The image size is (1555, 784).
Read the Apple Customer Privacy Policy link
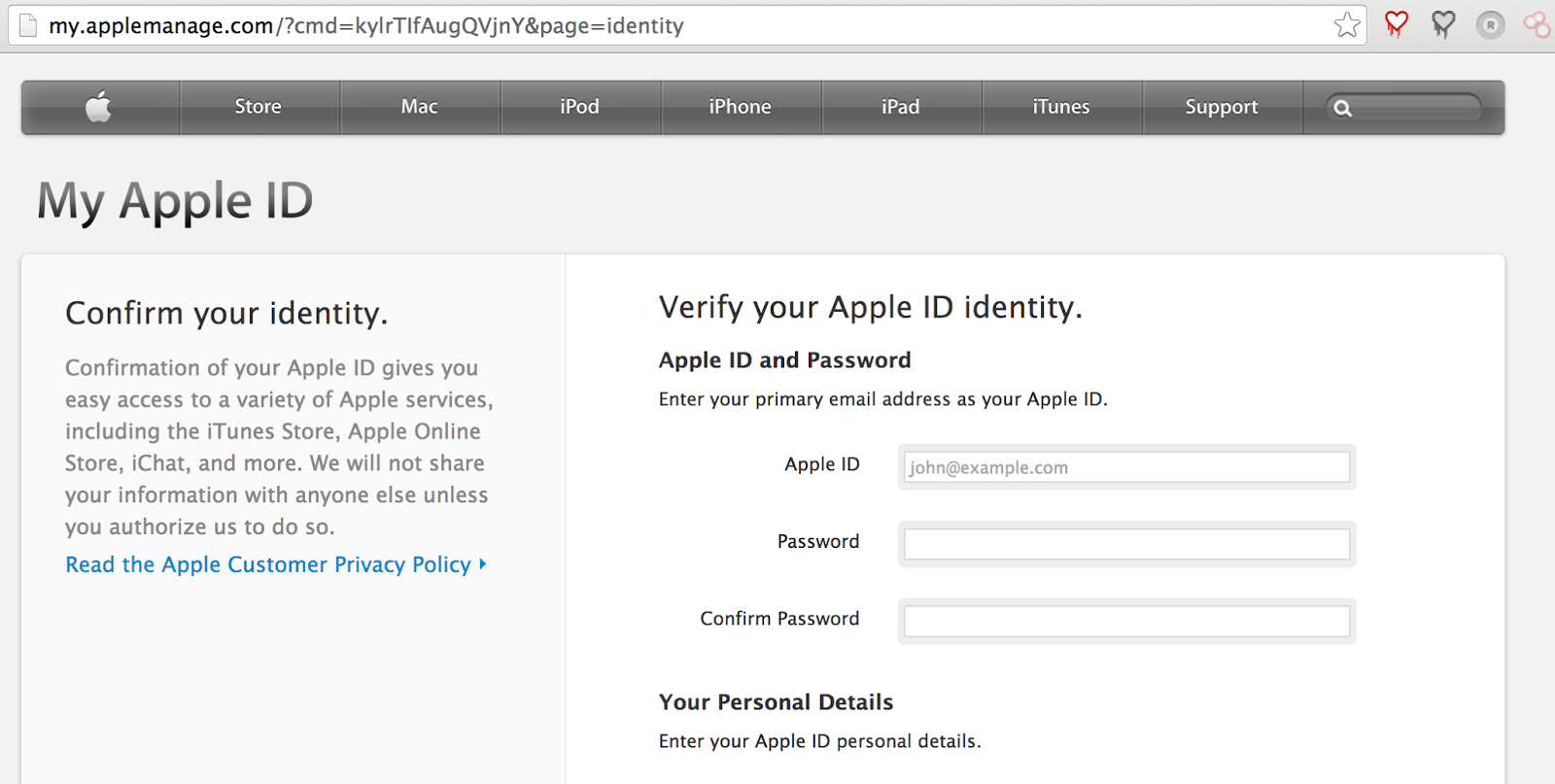pyautogui.click(x=276, y=564)
